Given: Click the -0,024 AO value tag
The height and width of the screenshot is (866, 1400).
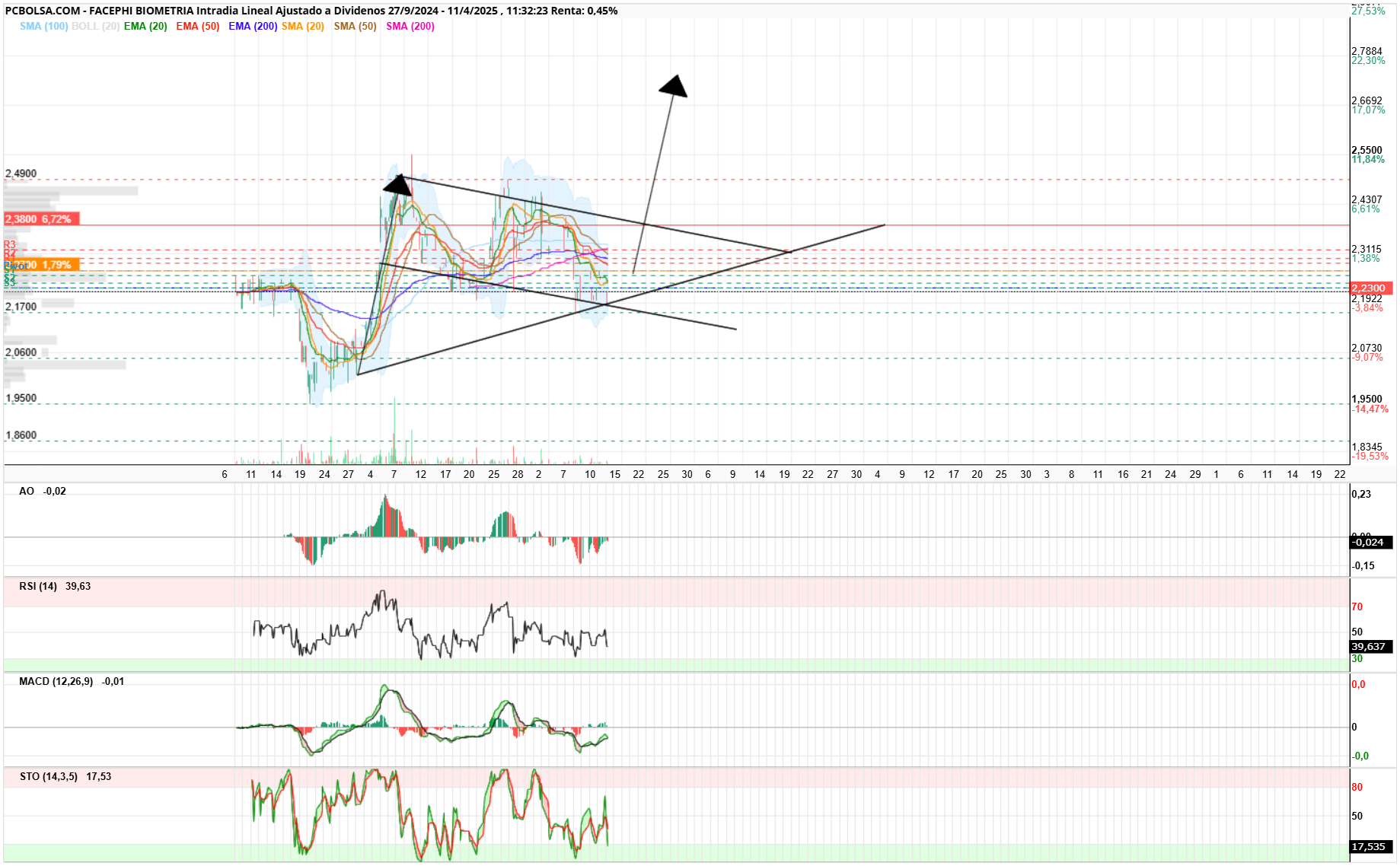Looking at the screenshot, I should [1371, 543].
